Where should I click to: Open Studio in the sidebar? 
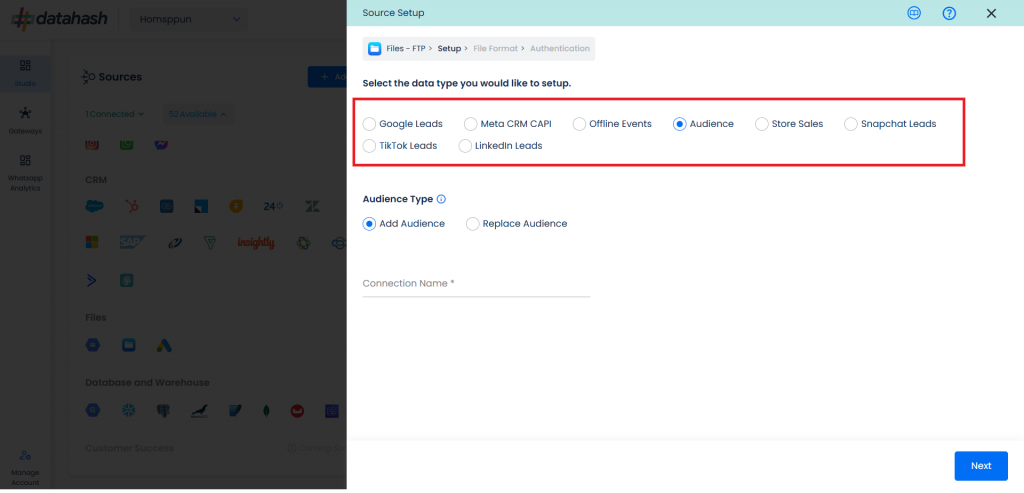(x=25, y=73)
